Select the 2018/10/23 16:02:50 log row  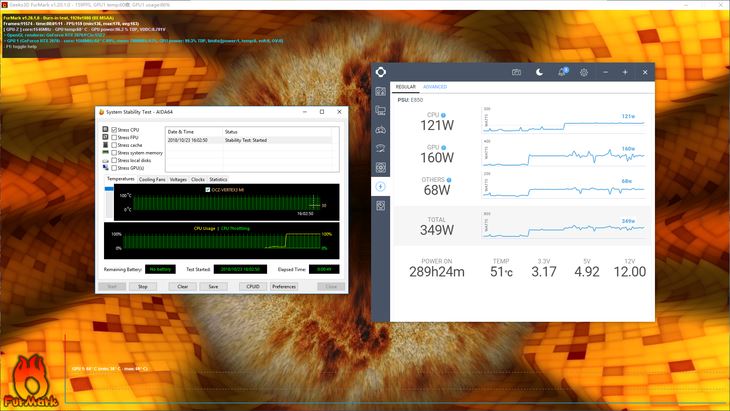(x=250, y=140)
